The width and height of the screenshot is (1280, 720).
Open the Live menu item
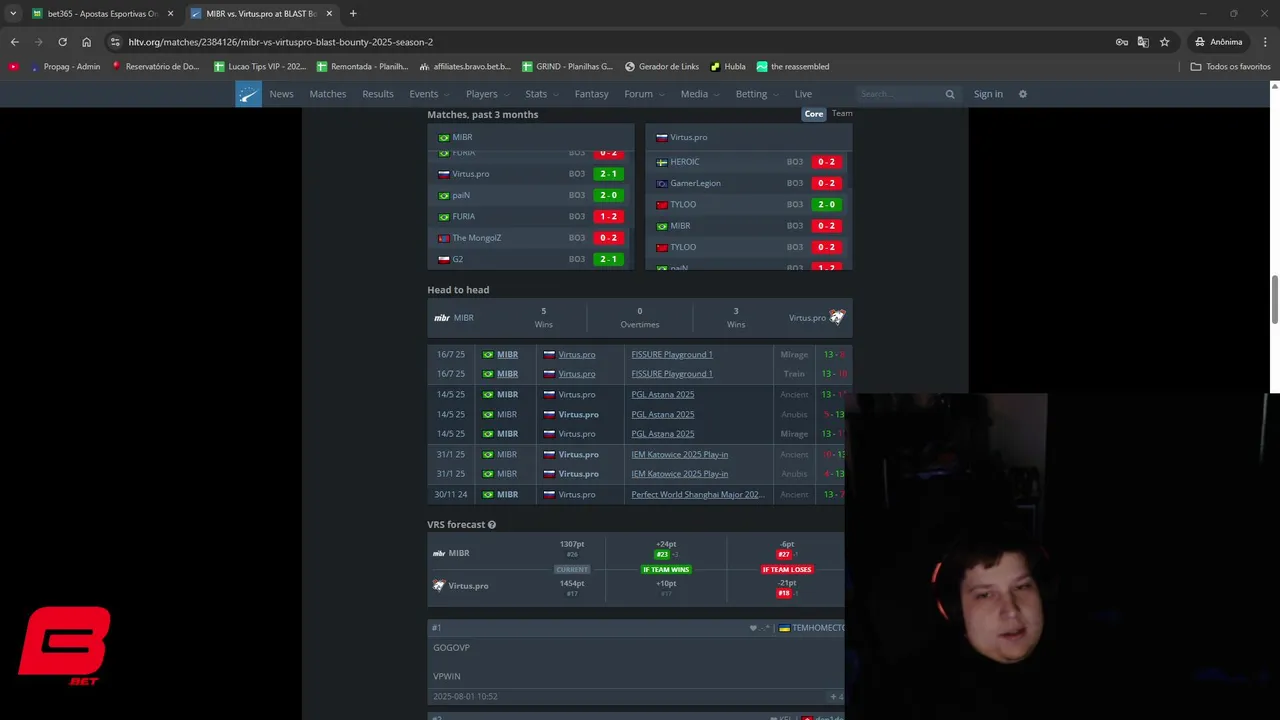click(803, 94)
